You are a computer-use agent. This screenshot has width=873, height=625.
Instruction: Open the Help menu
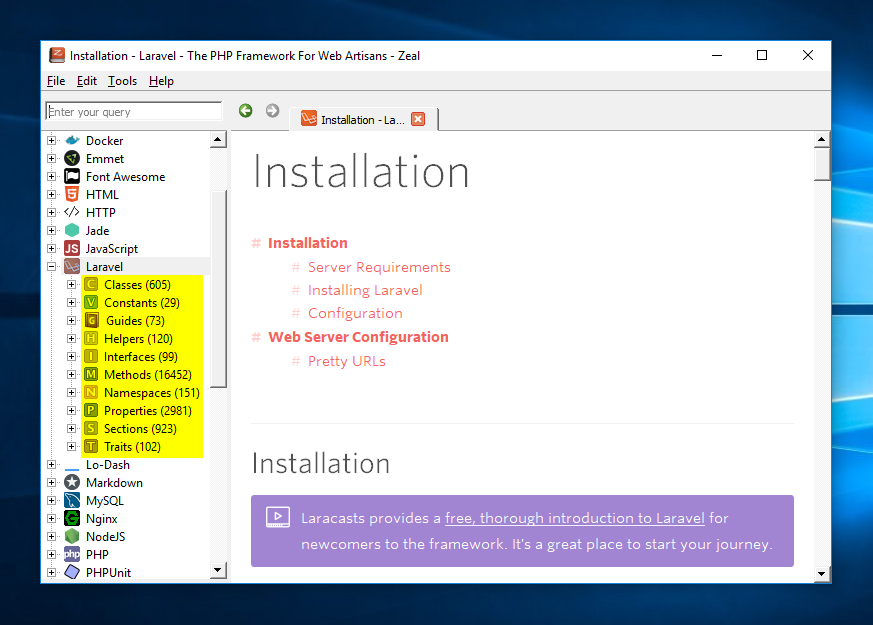coord(161,81)
